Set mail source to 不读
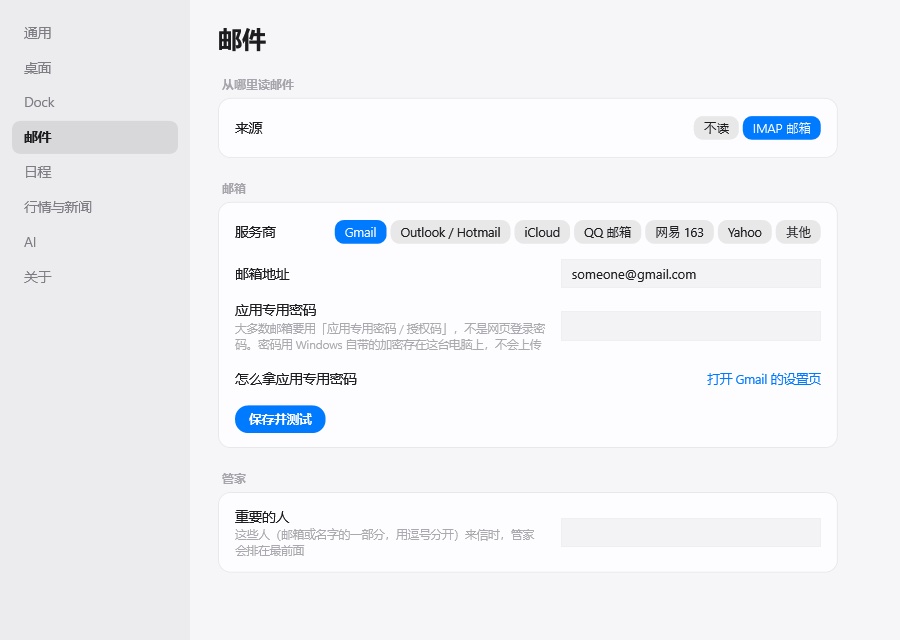 716,128
